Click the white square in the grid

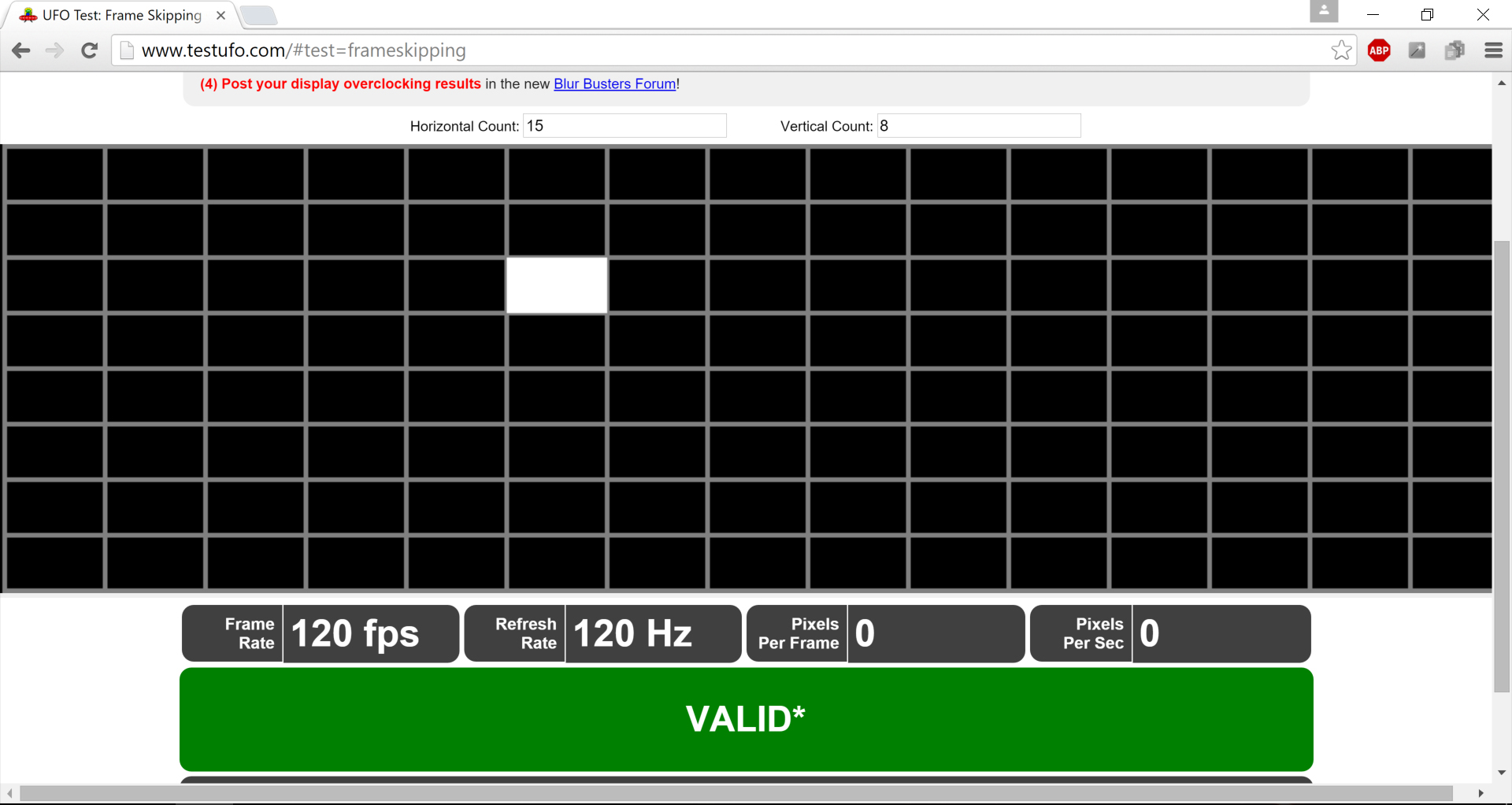pos(557,285)
